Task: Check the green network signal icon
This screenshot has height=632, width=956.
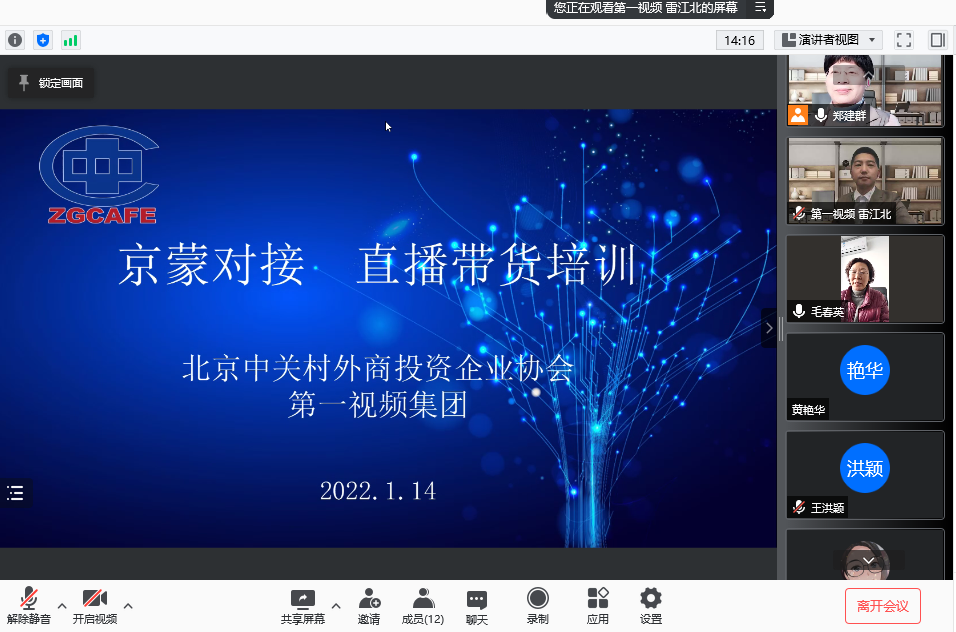Action: (71, 40)
